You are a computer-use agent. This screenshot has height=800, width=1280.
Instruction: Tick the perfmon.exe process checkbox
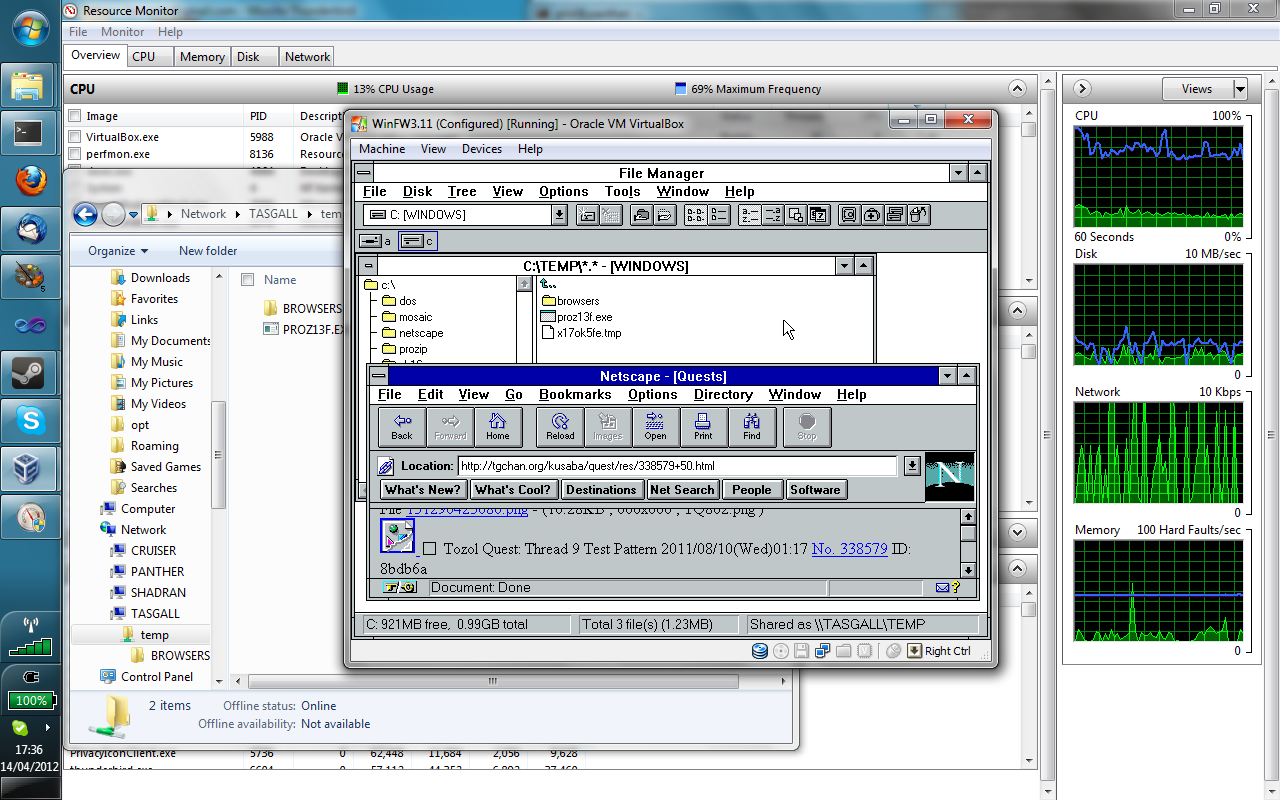tap(74, 154)
